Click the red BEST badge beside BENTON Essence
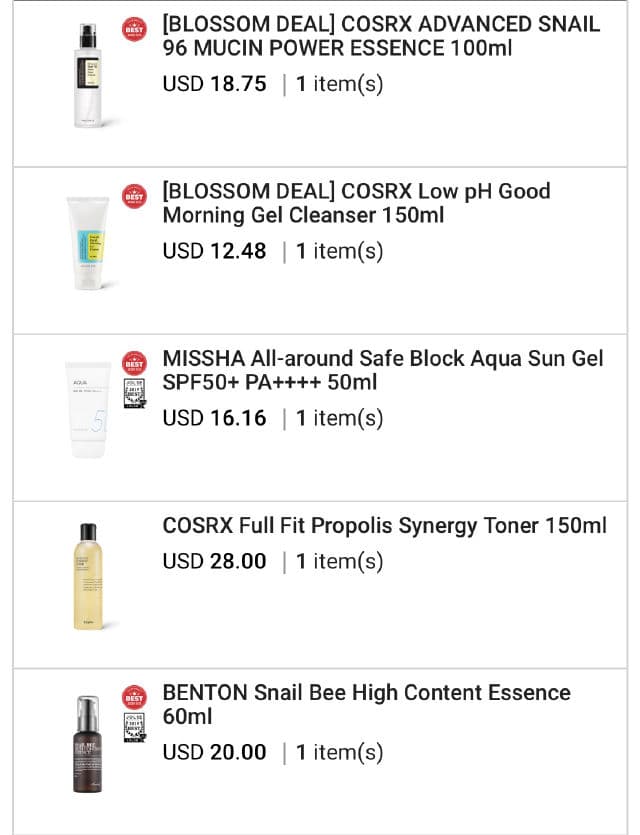Screen dimensions: 640x835 coord(133,697)
